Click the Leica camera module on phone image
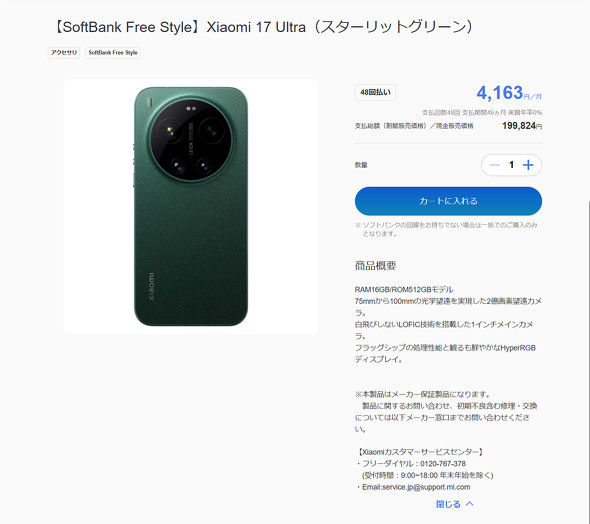Screen dimensions: 590x524 [x=191, y=140]
